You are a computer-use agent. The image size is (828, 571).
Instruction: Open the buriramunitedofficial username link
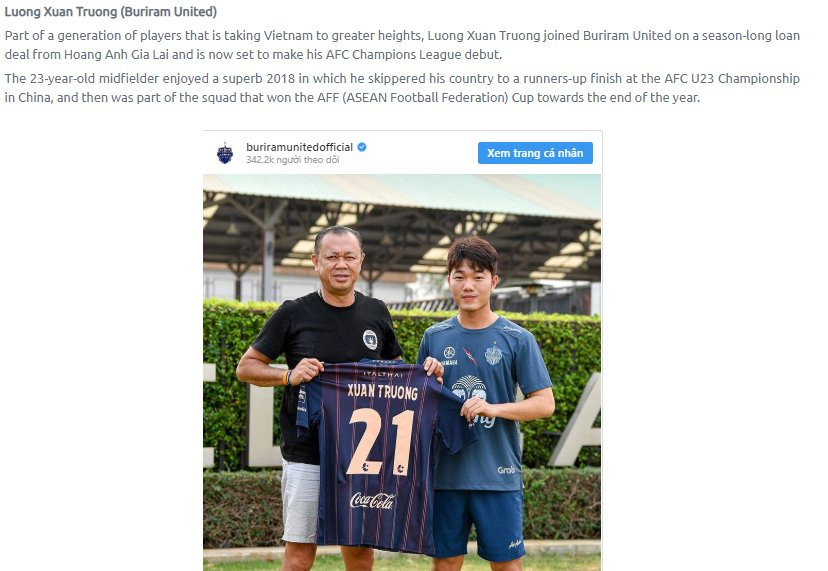[x=299, y=147]
